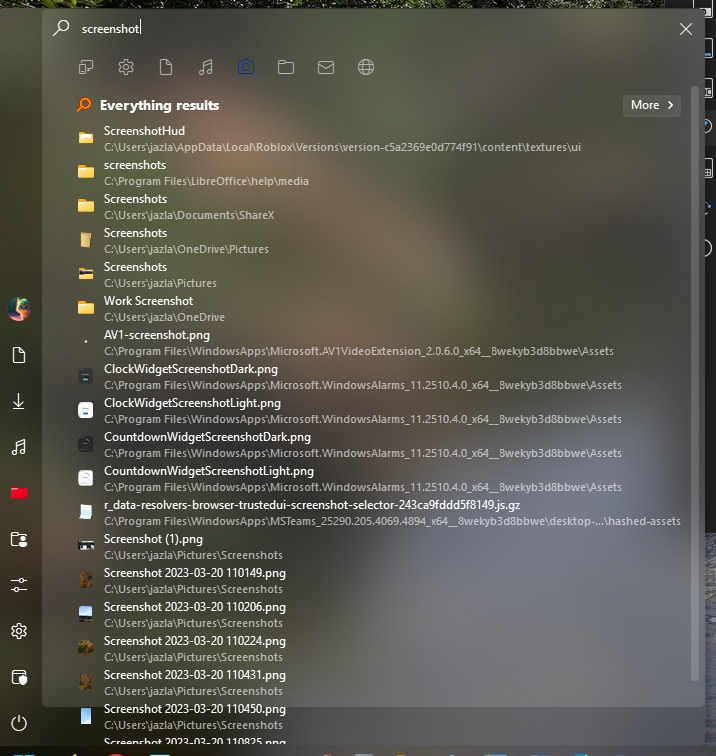
Task: Open the Downloads icon in sidebar
Action: pyautogui.click(x=18, y=401)
